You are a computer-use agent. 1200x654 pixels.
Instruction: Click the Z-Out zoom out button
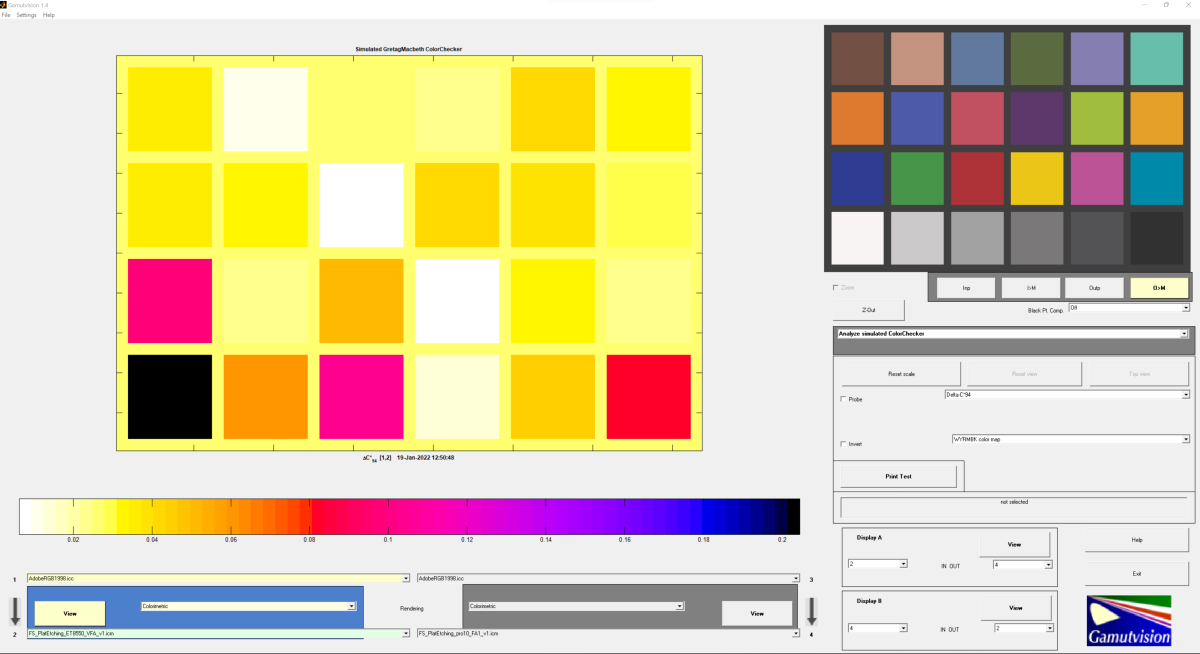click(867, 310)
